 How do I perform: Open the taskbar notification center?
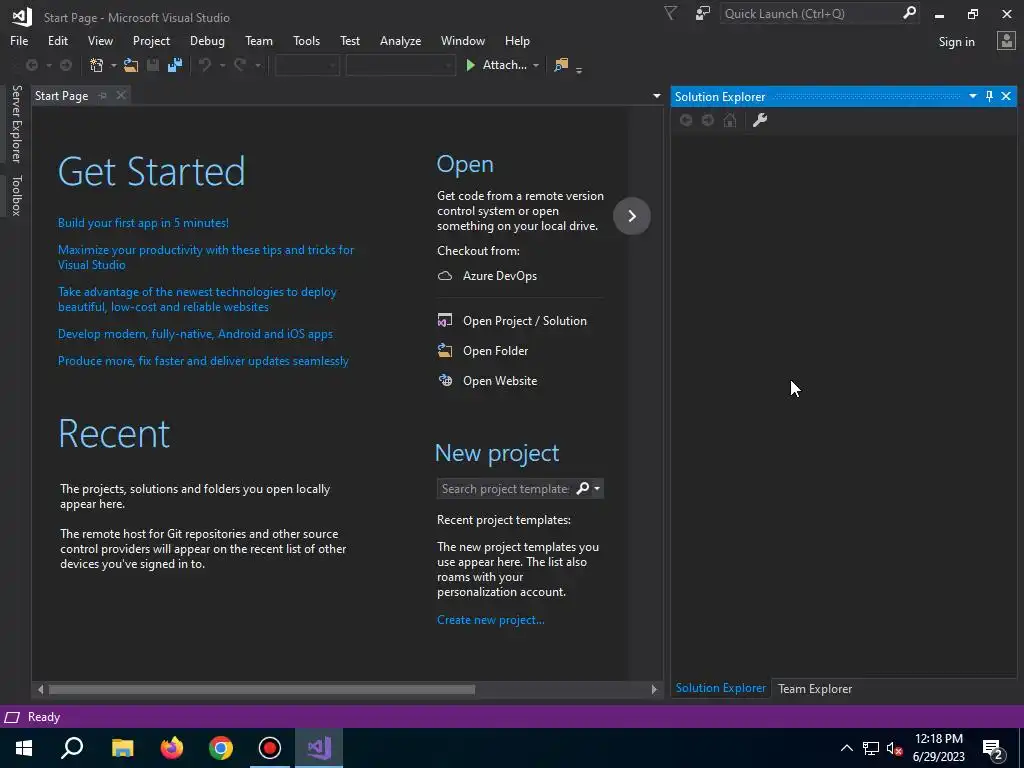[993, 748]
